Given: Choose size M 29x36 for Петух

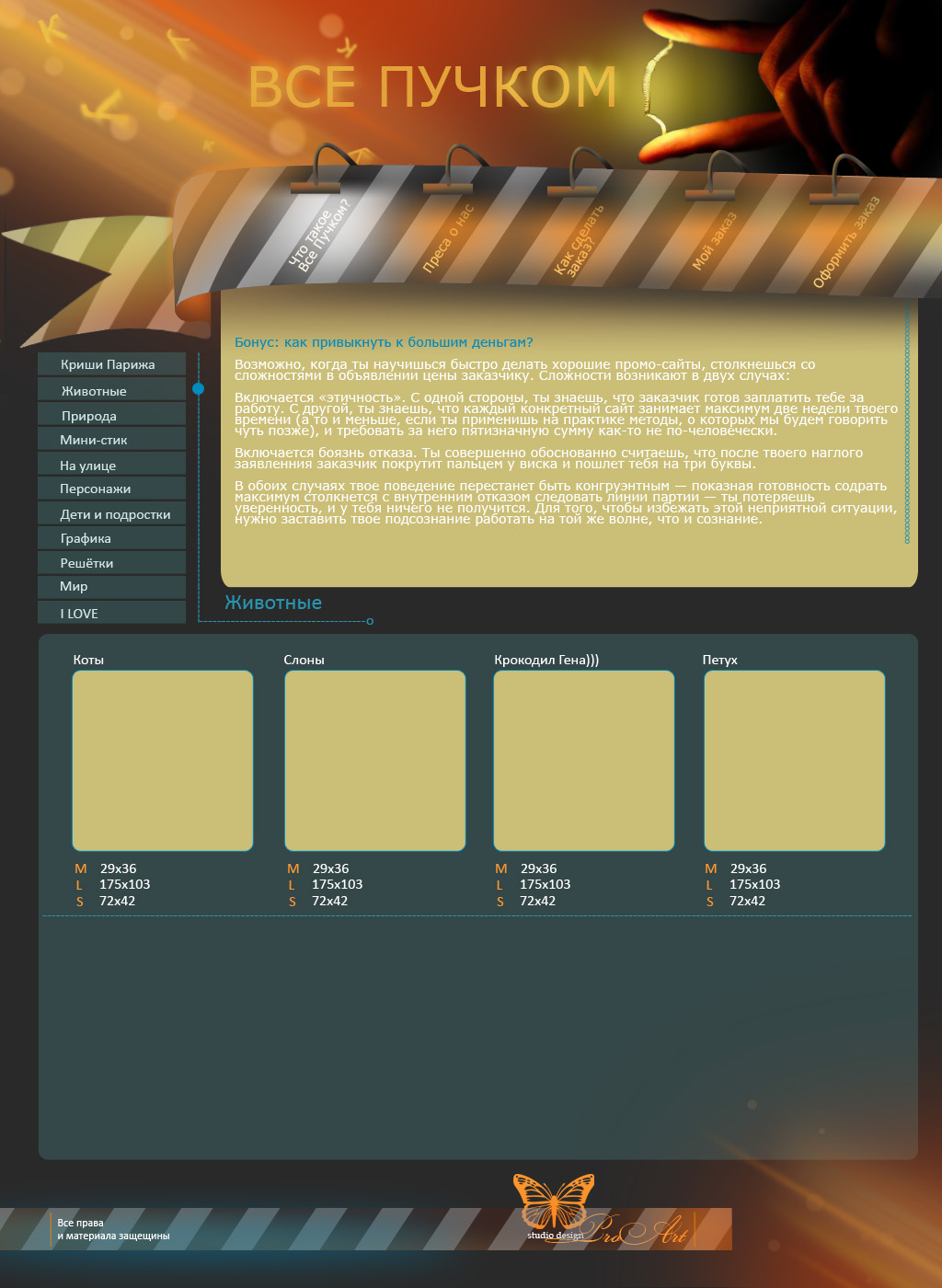Looking at the screenshot, I should pos(736,868).
